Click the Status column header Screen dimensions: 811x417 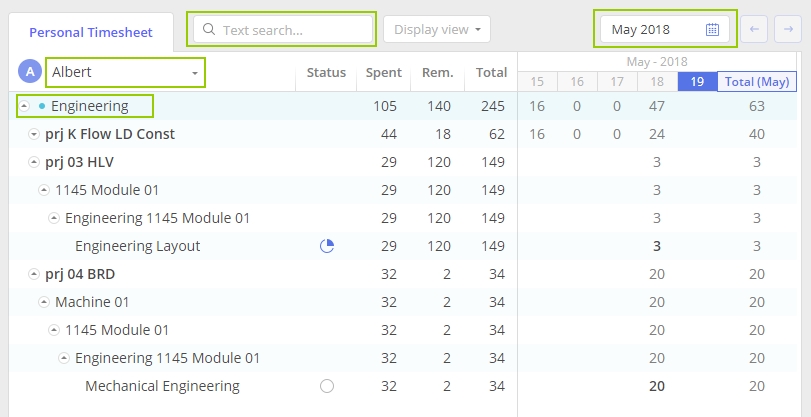[326, 73]
